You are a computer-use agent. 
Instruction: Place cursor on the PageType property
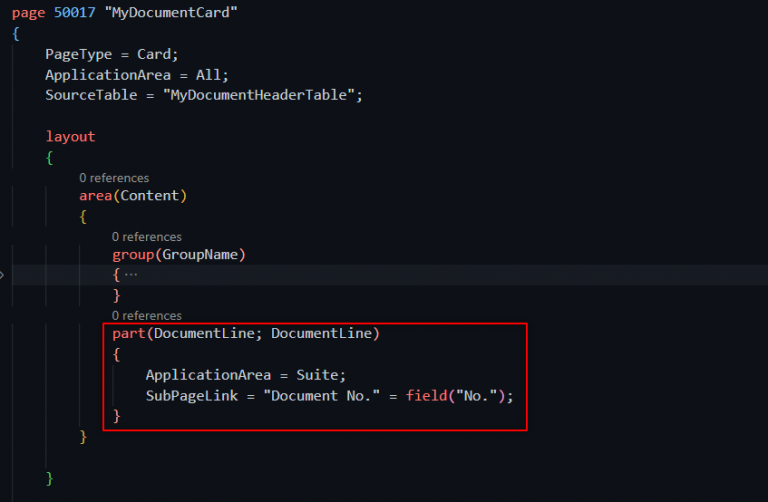pos(77,54)
